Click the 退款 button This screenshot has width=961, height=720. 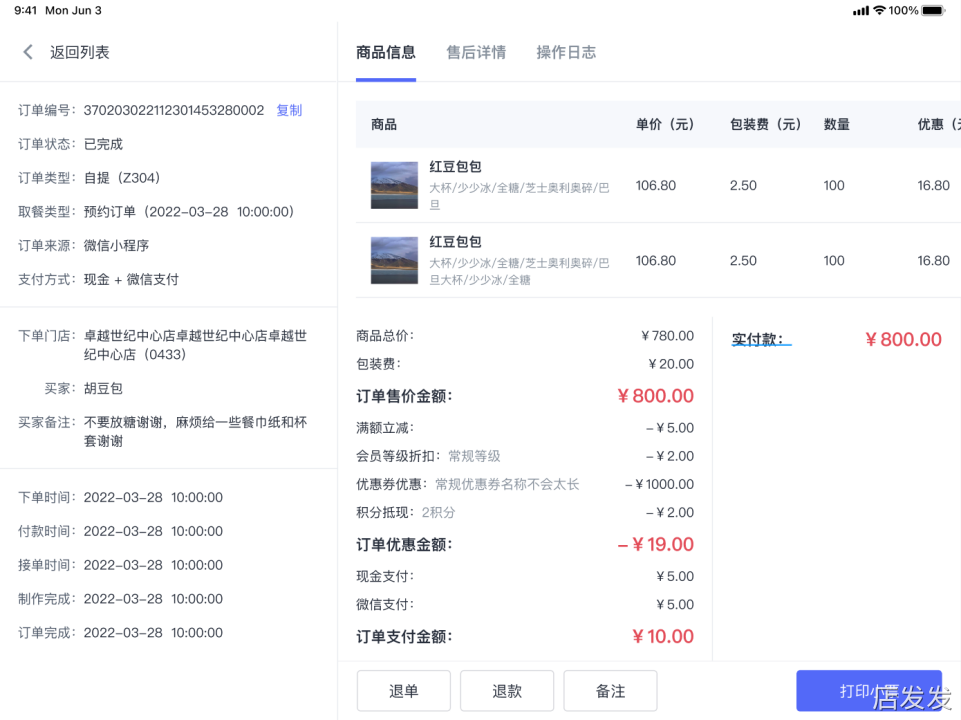pos(507,691)
